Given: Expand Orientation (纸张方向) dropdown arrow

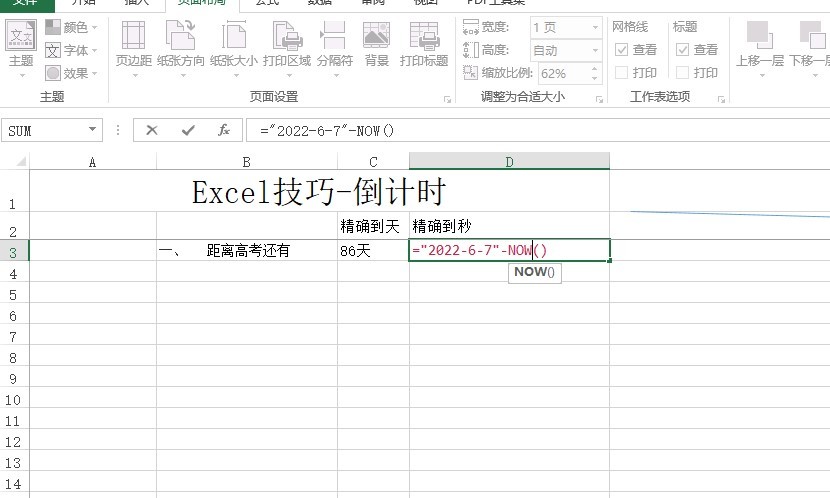Looking at the screenshot, I should tap(183, 75).
